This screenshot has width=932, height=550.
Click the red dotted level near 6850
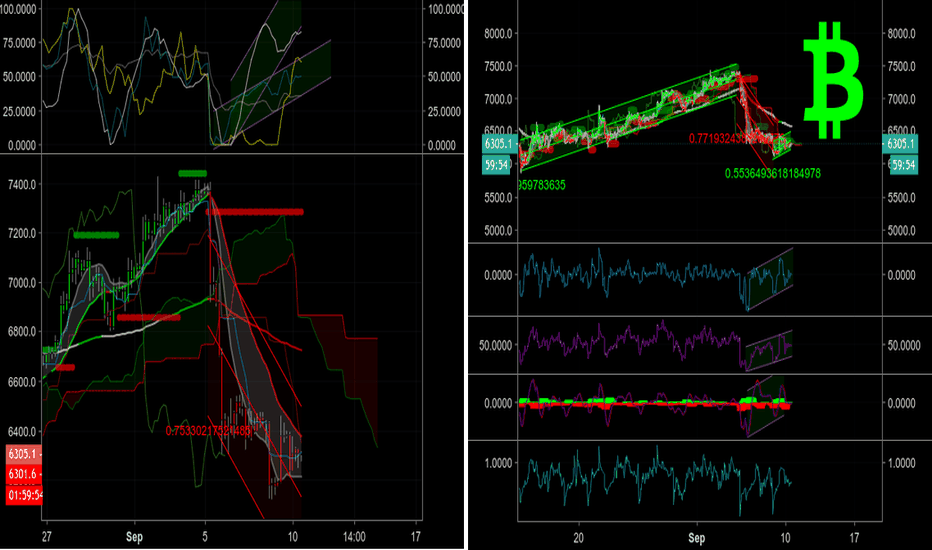click(x=149, y=318)
